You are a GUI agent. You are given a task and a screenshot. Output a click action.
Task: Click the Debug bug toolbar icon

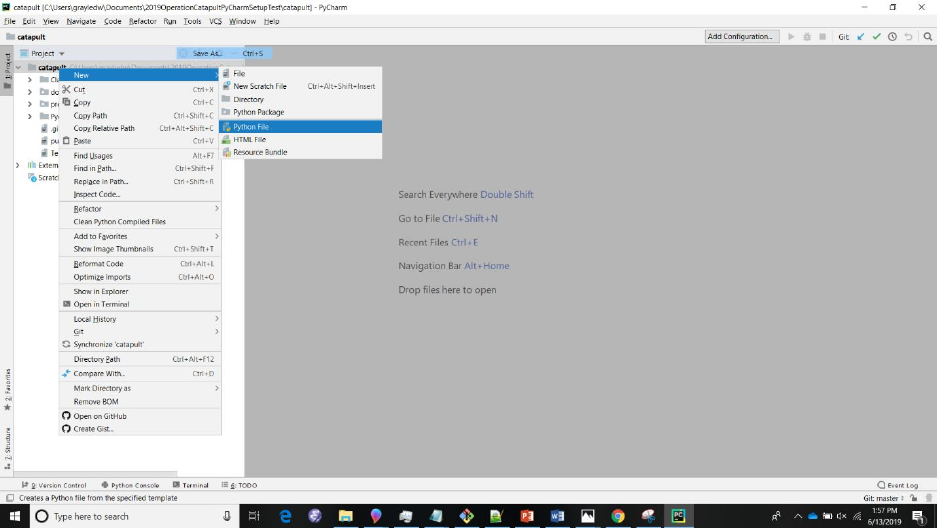807,36
